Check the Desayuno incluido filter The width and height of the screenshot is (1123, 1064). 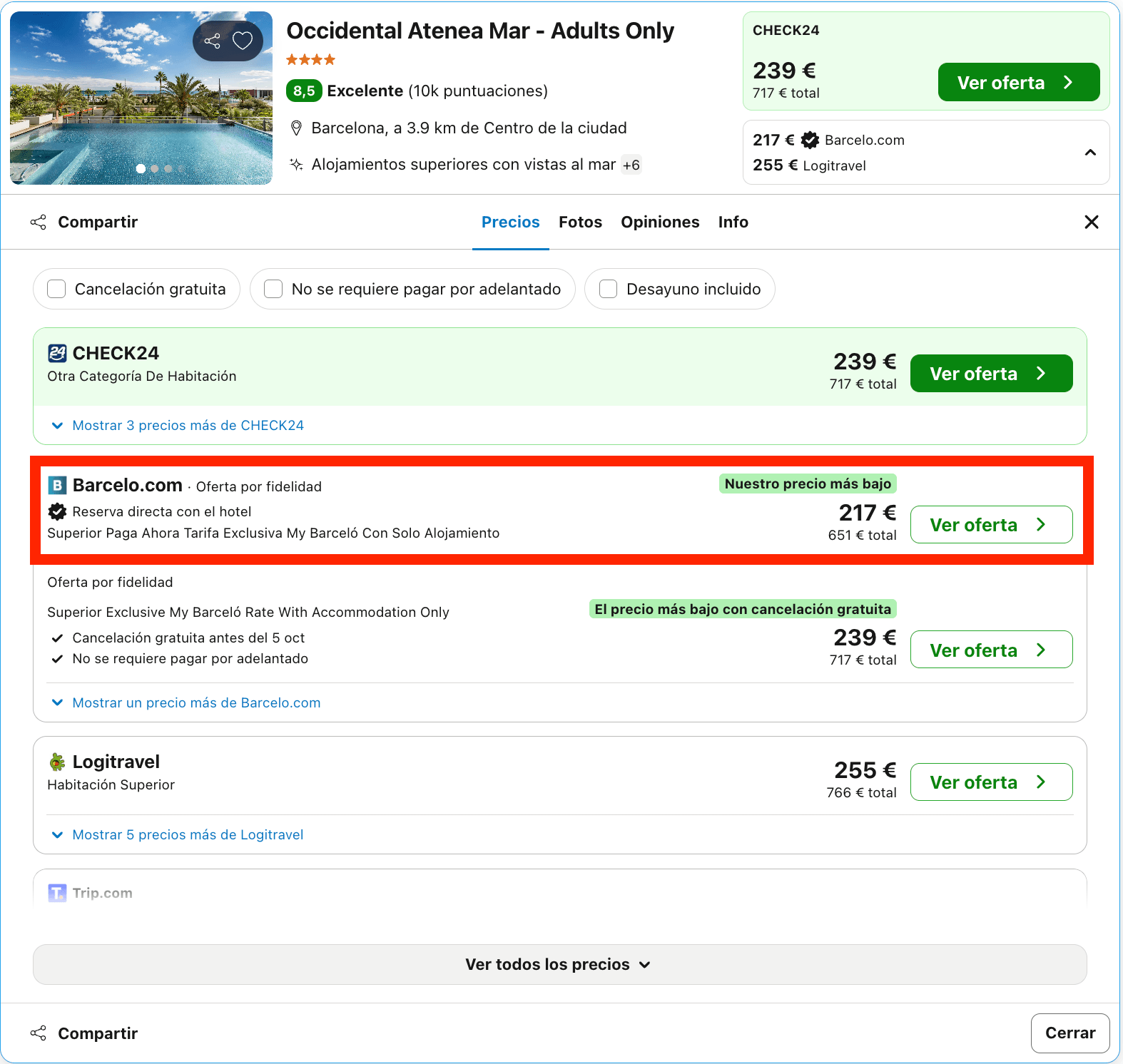pyautogui.click(x=608, y=289)
